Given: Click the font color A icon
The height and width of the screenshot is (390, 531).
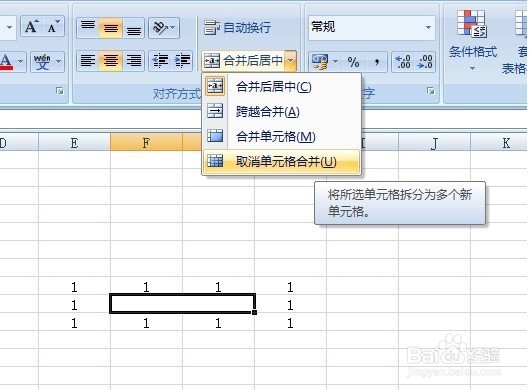Looking at the screenshot, I should (x=6, y=61).
